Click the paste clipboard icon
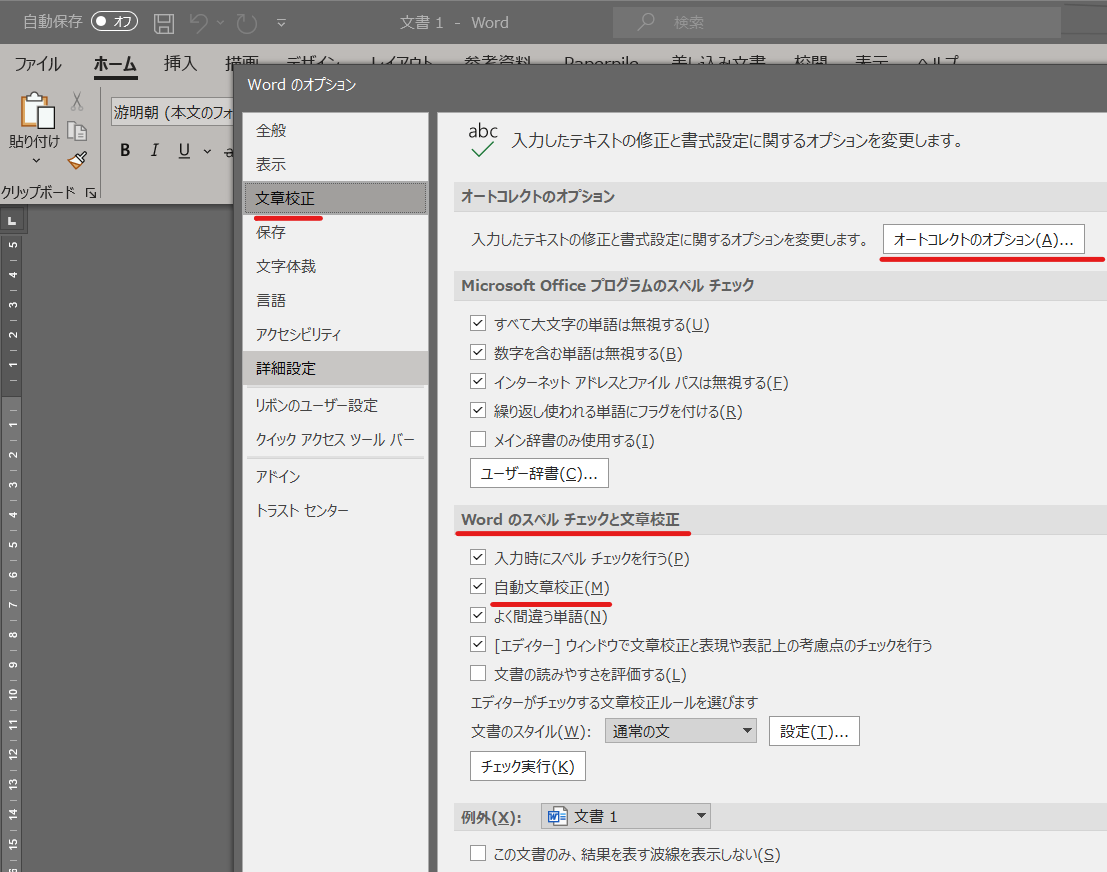This screenshot has height=872, width=1107. 36,112
